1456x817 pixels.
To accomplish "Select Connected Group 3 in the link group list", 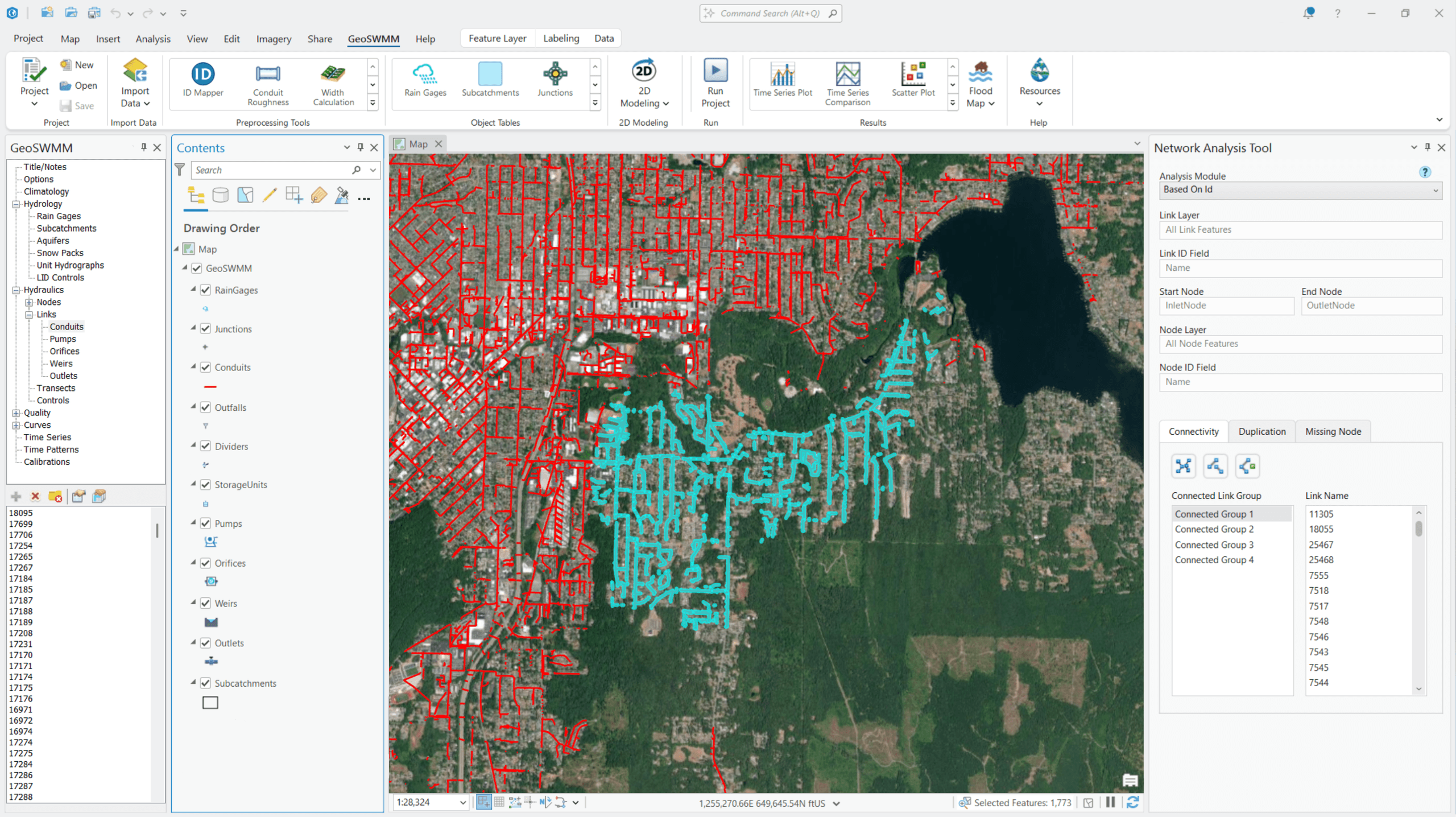I will 1214,544.
